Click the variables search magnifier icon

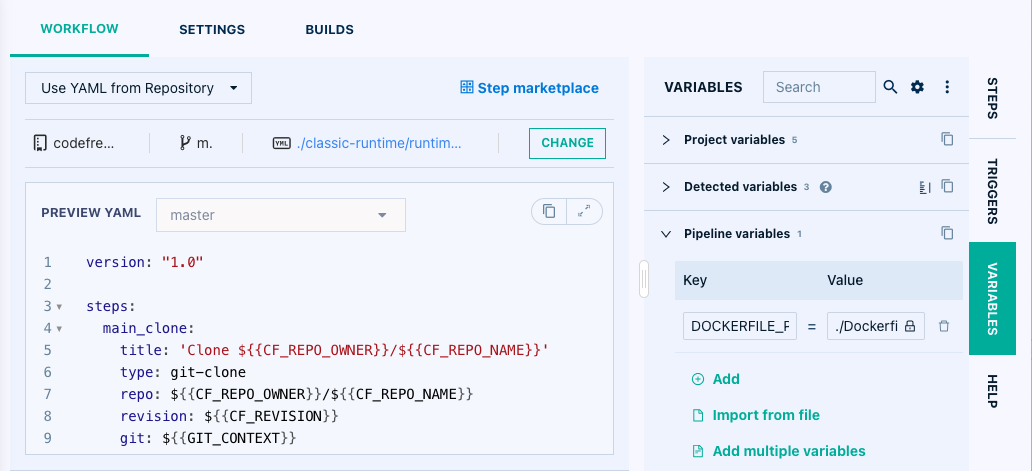click(x=890, y=87)
